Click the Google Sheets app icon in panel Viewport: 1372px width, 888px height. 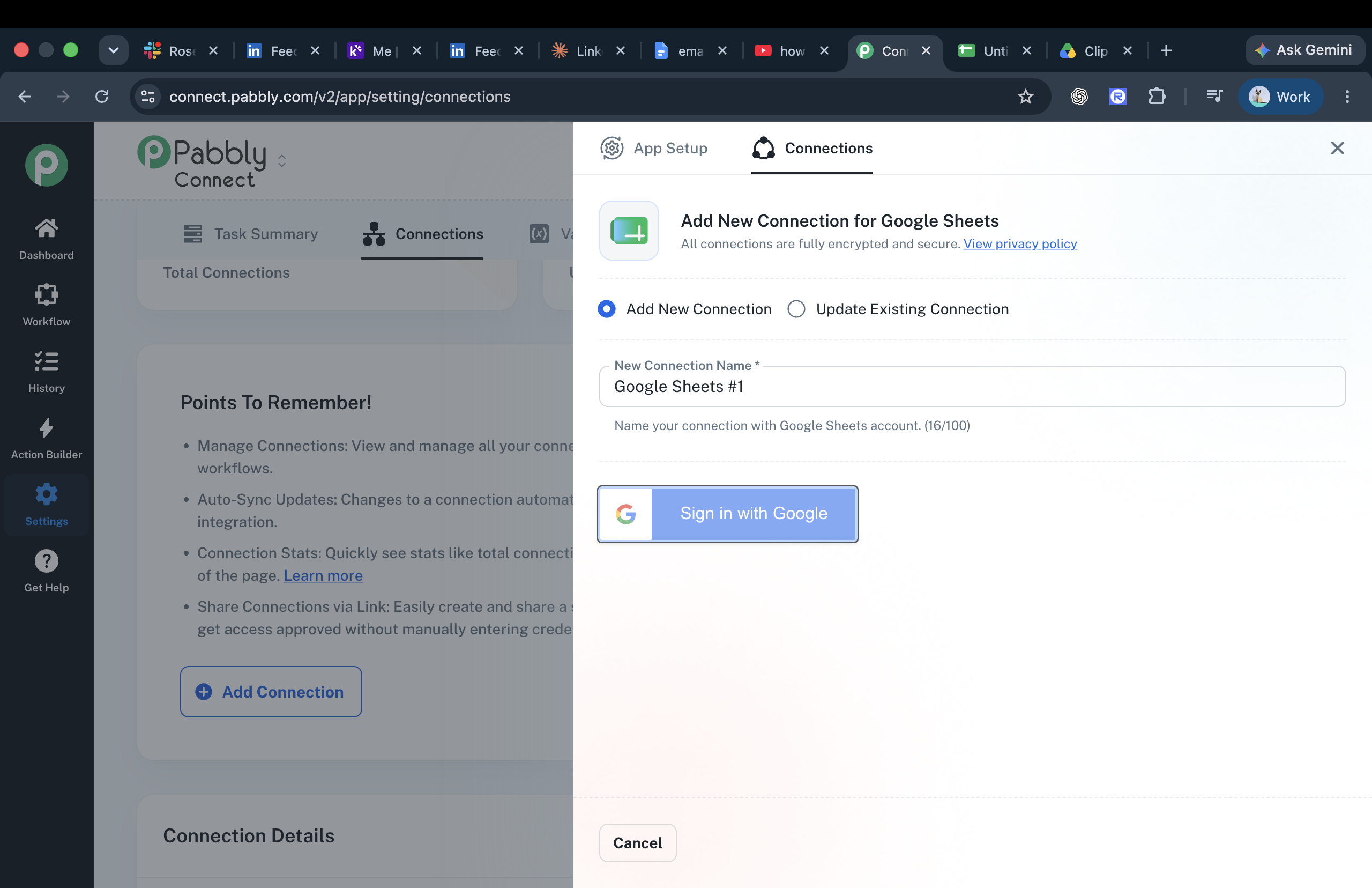(x=629, y=231)
